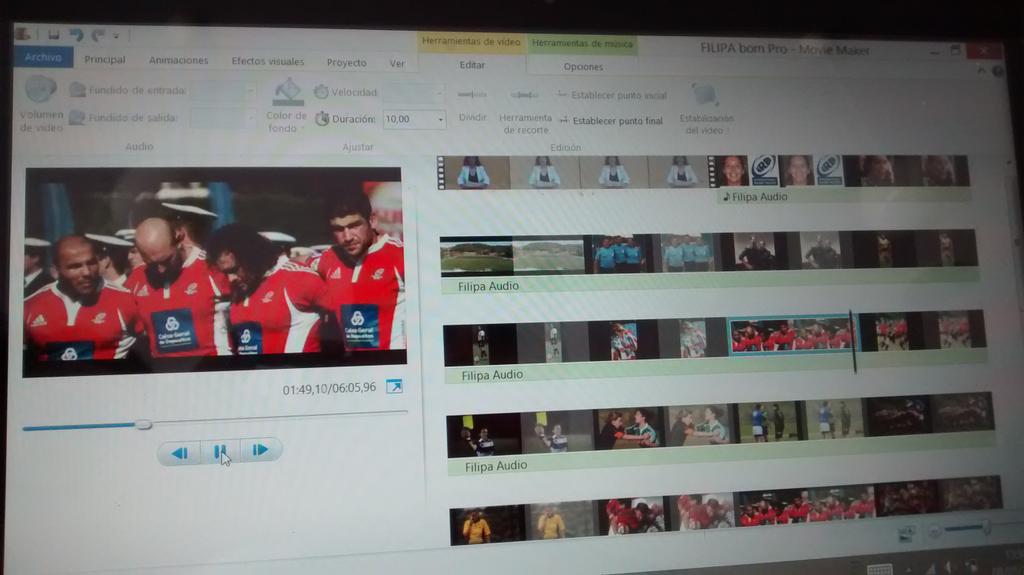Open full-screen preview icon
Viewport: 1024px width, 575px height.
click(x=394, y=387)
